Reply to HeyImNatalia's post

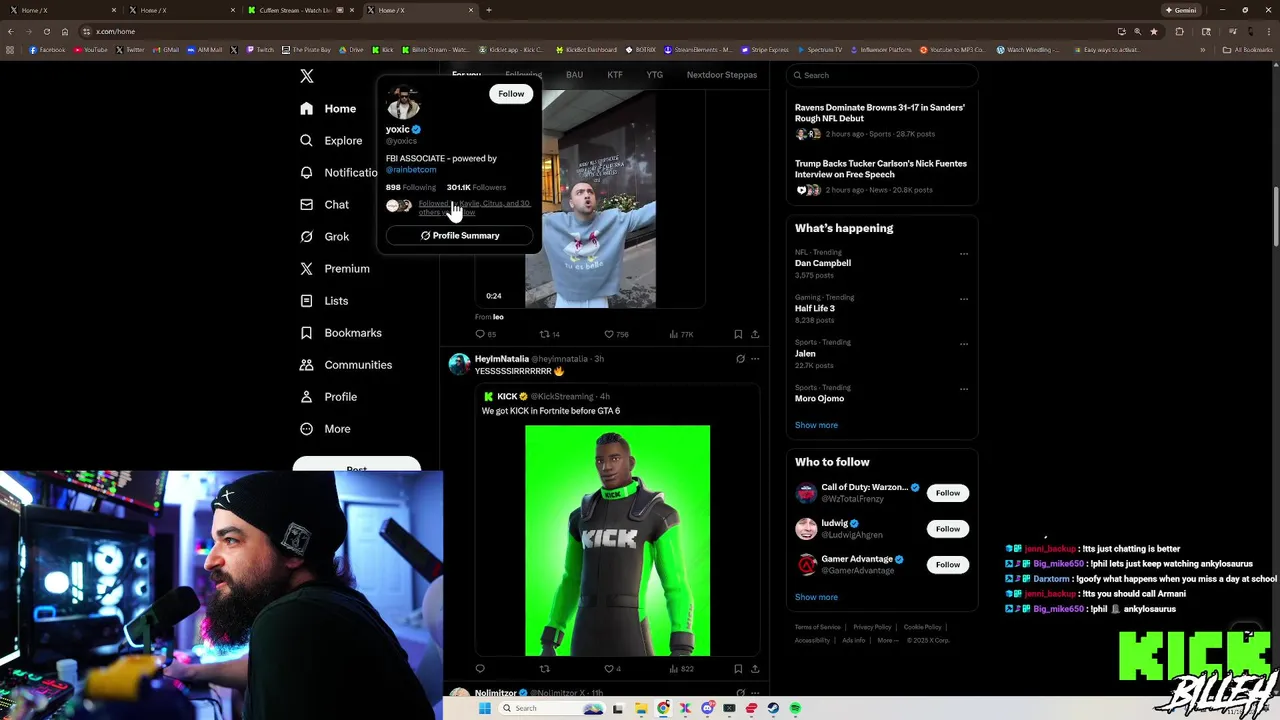click(480, 668)
